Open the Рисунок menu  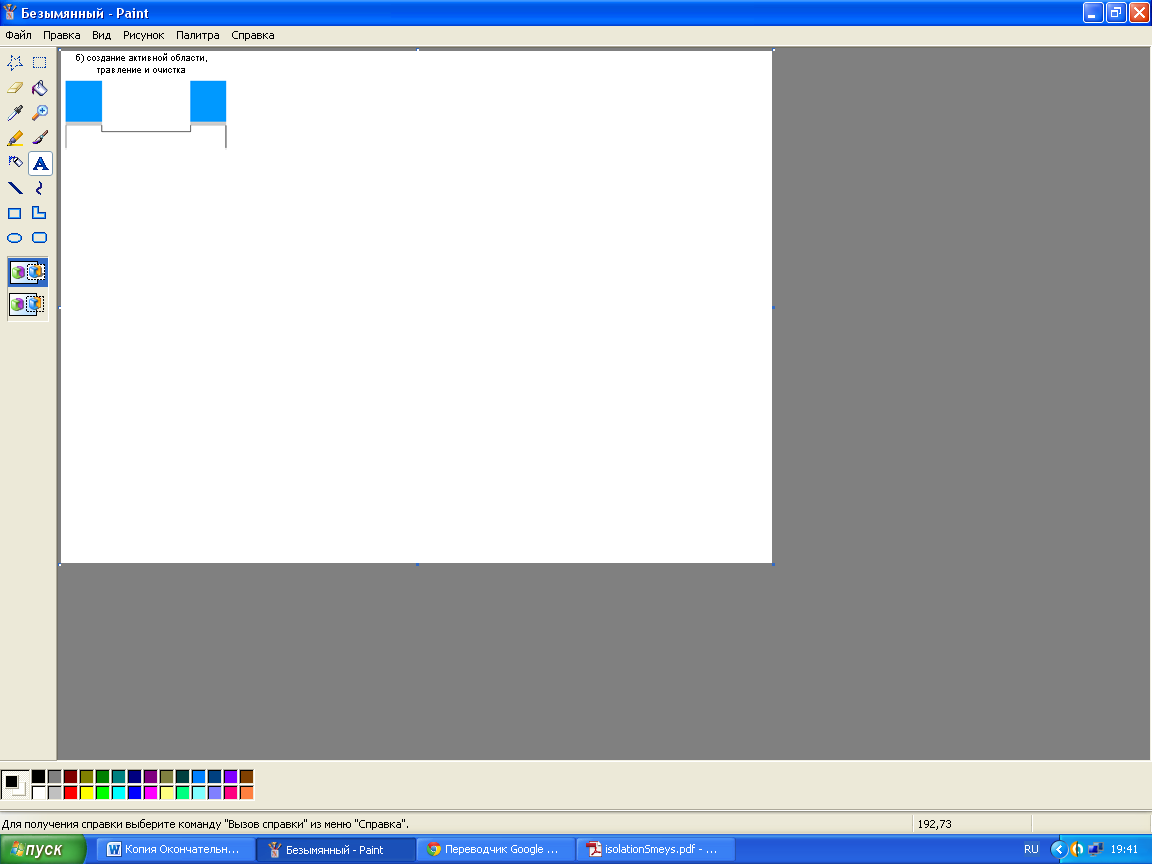click(x=143, y=35)
